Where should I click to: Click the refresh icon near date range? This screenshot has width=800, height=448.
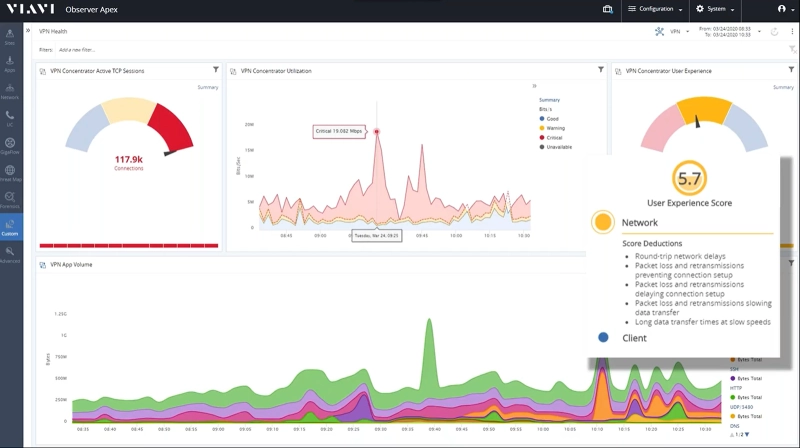pos(775,32)
